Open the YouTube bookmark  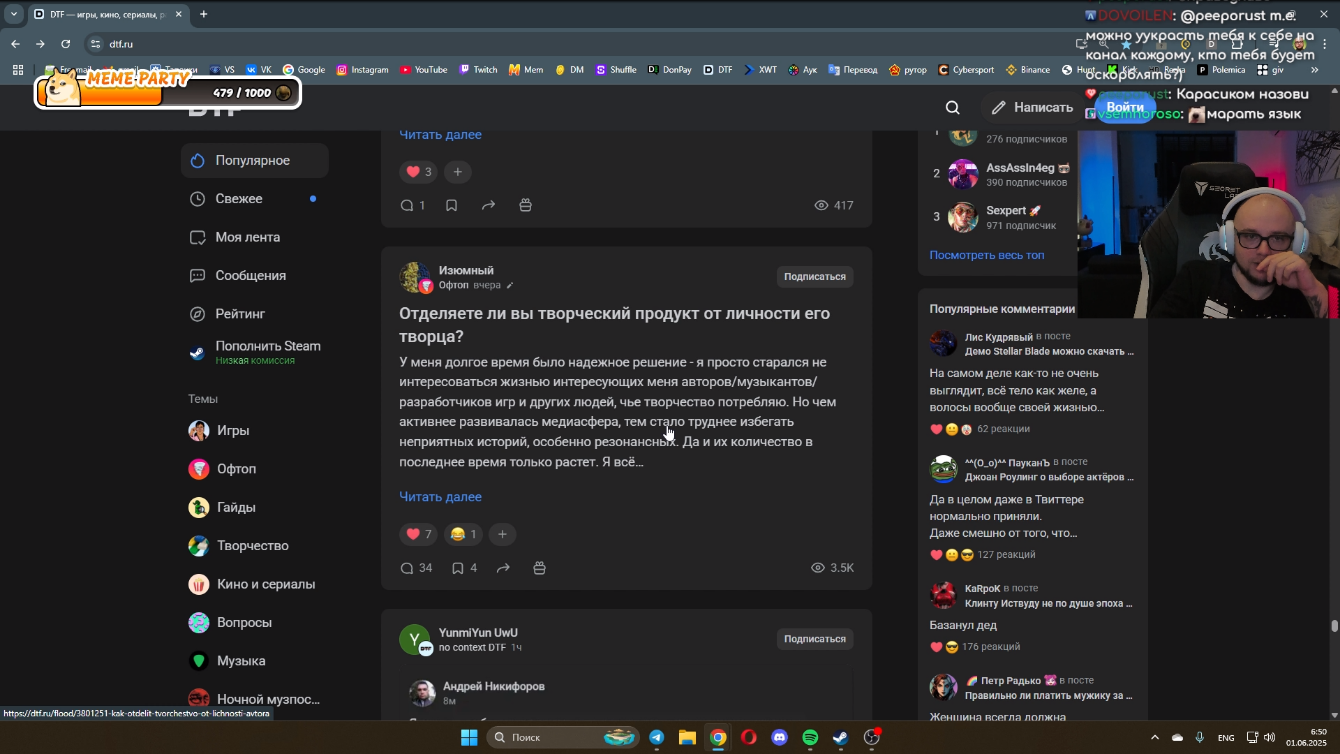click(x=423, y=70)
